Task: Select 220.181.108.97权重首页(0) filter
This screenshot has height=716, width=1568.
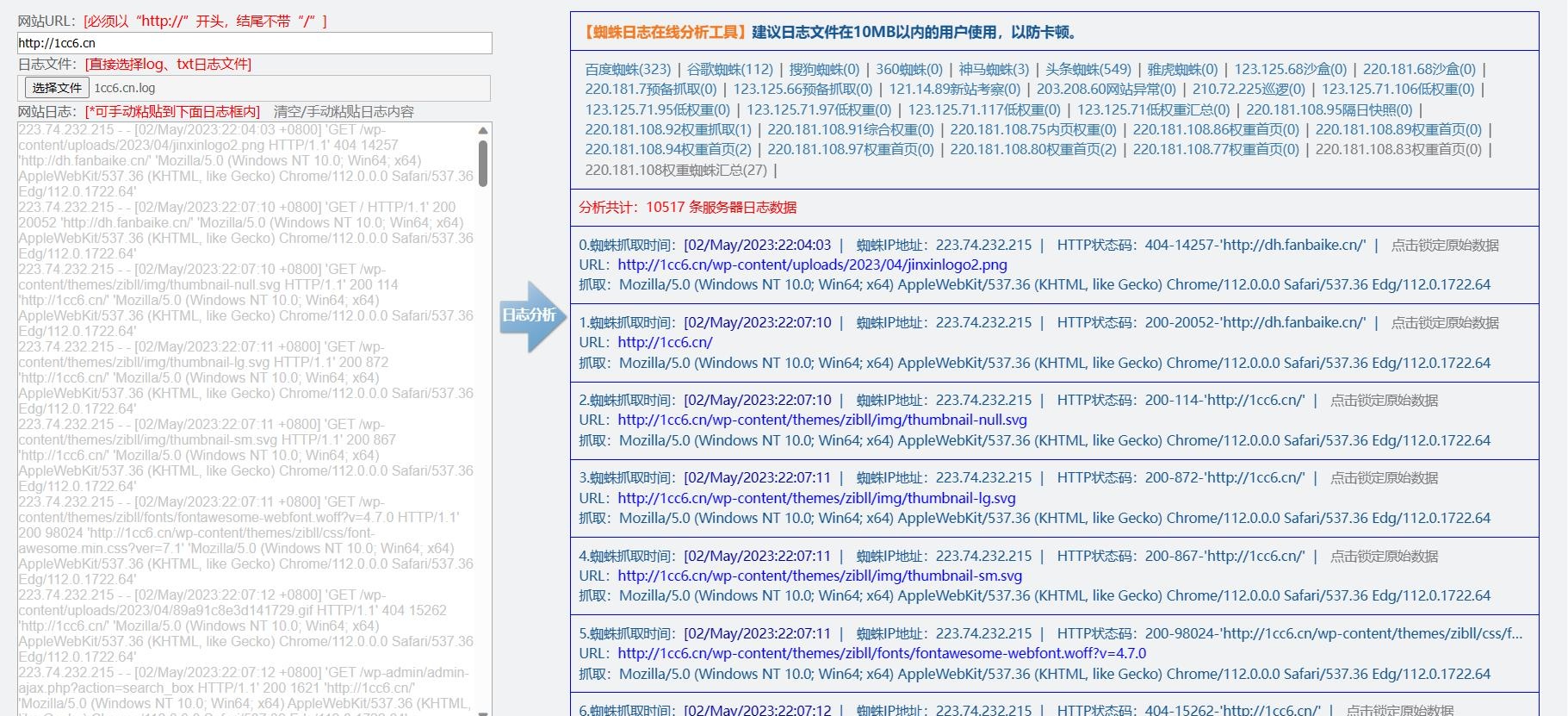Action: 851,149
